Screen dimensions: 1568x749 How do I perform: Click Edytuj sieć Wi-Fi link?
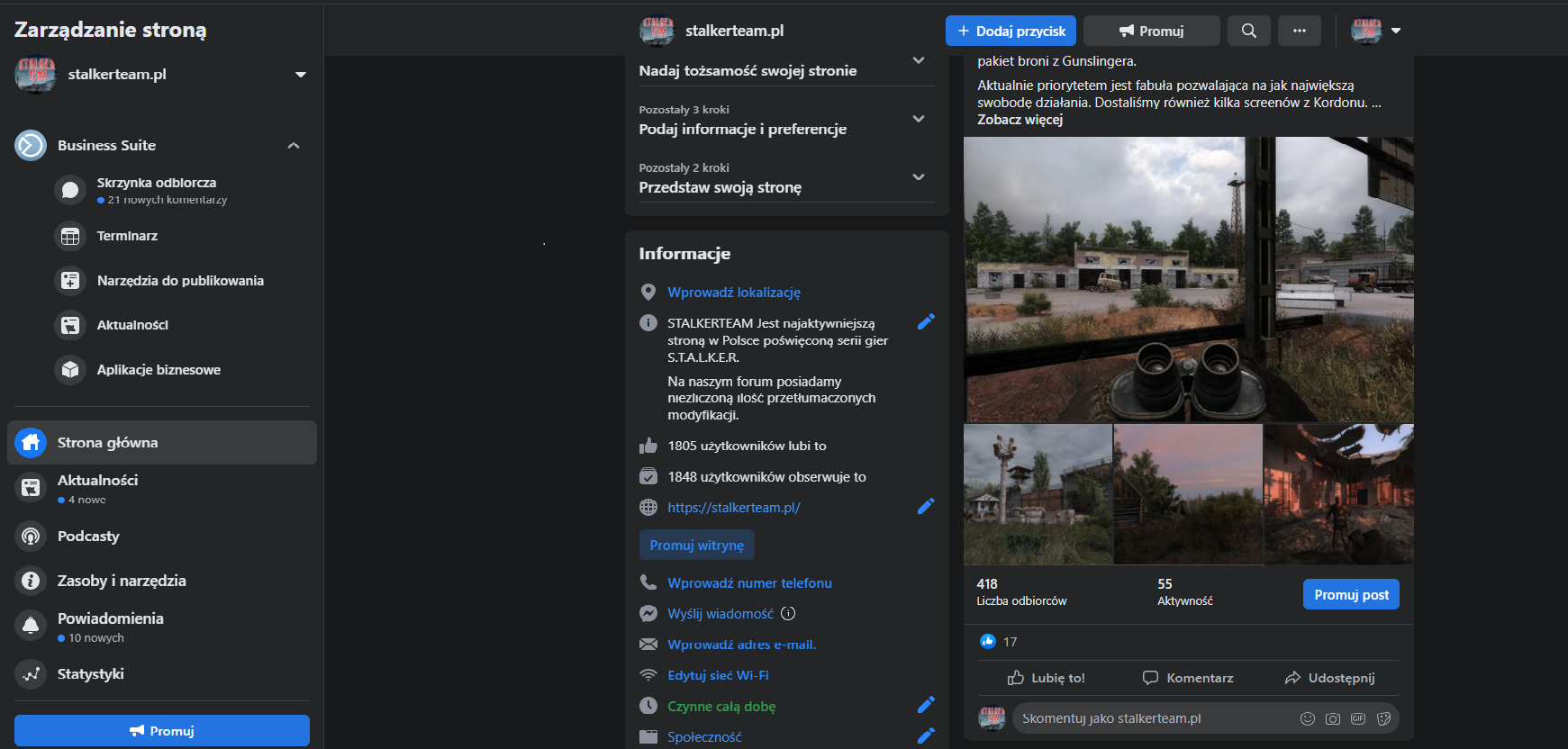click(718, 675)
